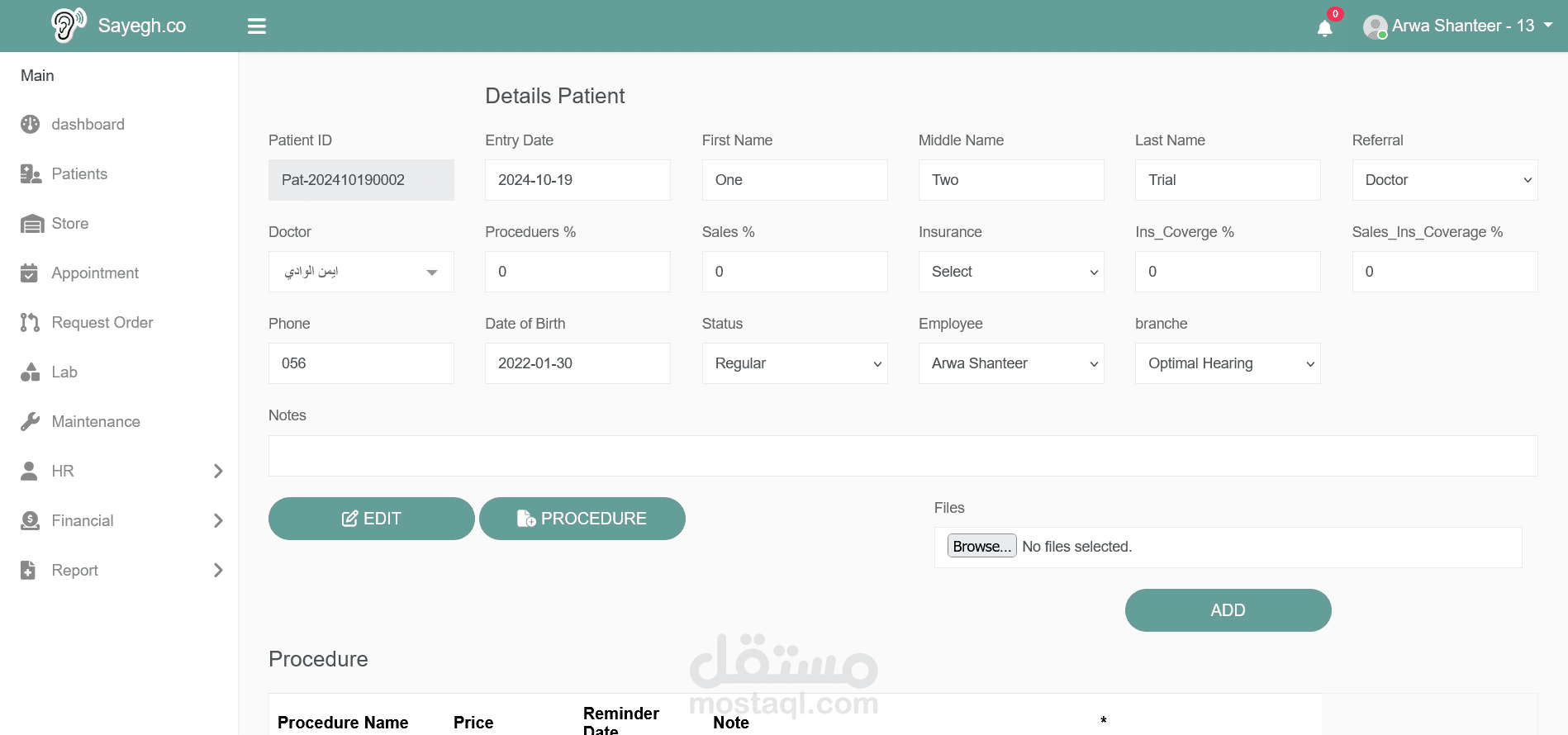This screenshot has width=1568, height=735.
Task: Click the HR person icon
Action: pyautogui.click(x=29, y=471)
